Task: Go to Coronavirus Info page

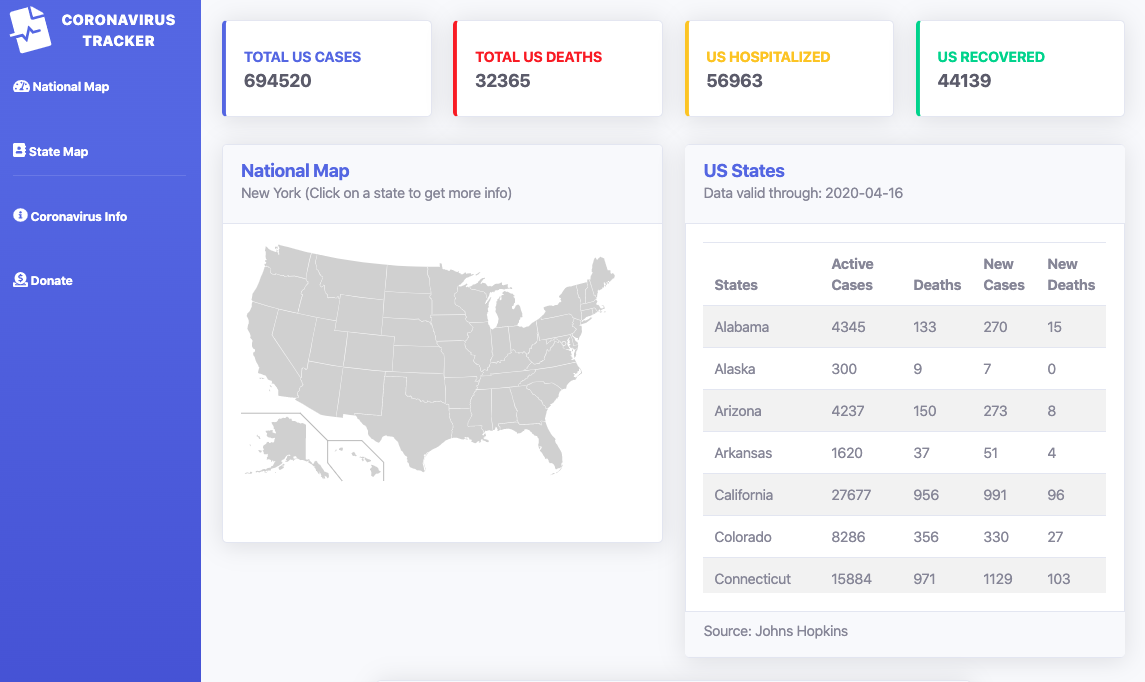Action: point(71,216)
